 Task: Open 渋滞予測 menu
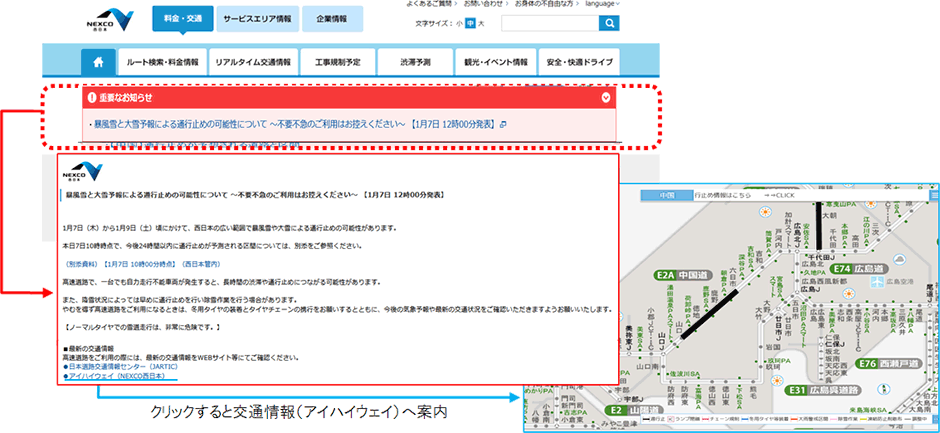pyautogui.click(x=416, y=62)
